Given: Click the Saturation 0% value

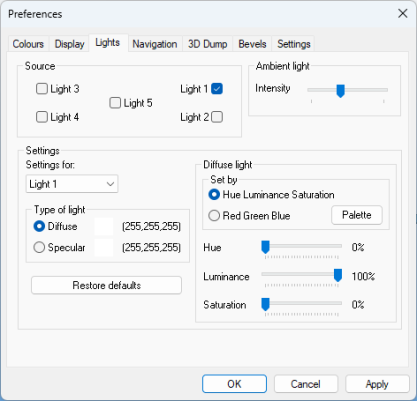Looking at the screenshot, I should (x=358, y=305).
